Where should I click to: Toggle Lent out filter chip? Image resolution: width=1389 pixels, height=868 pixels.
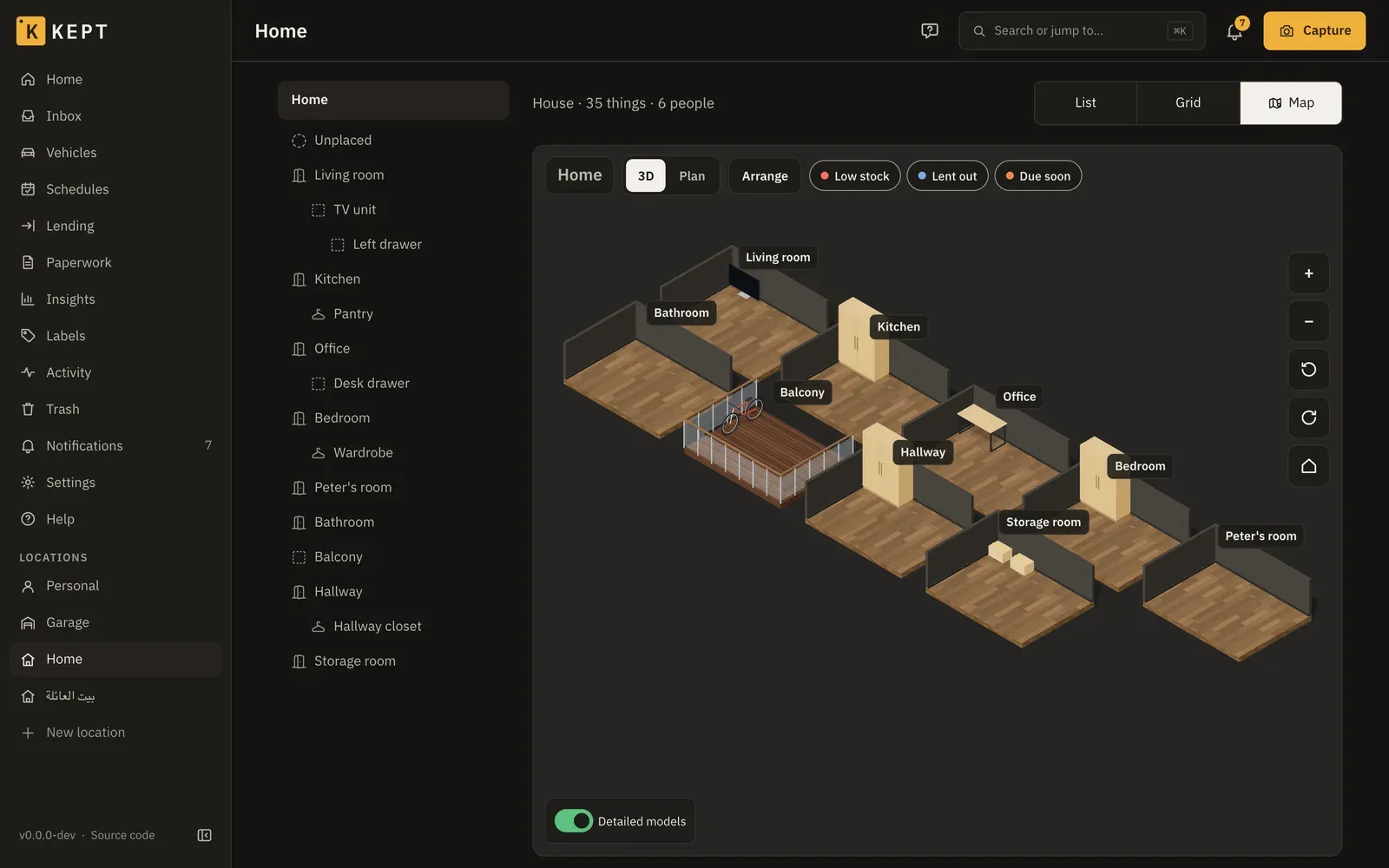(947, 176)
